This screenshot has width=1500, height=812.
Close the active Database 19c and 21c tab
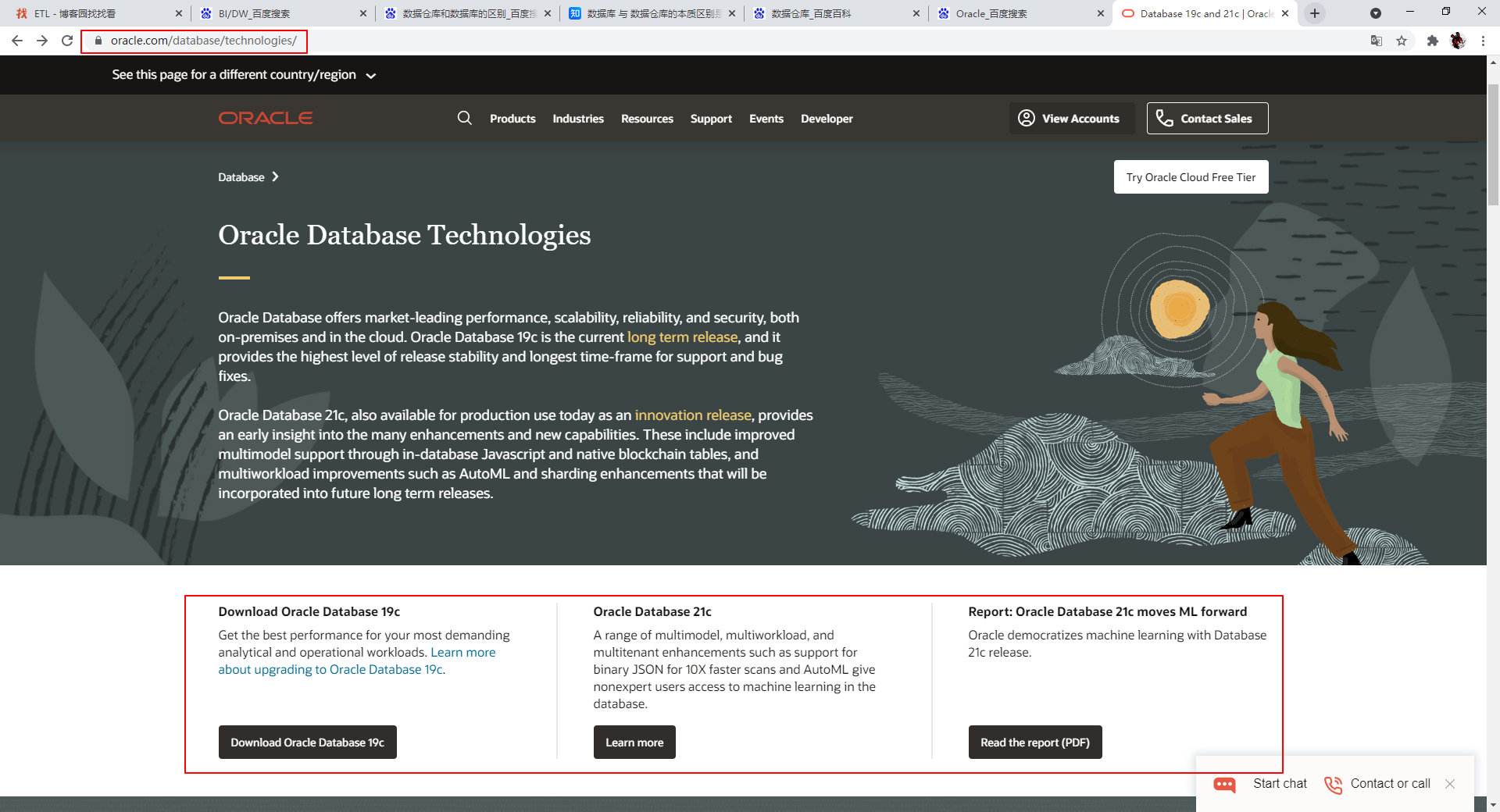[1285, 13]
